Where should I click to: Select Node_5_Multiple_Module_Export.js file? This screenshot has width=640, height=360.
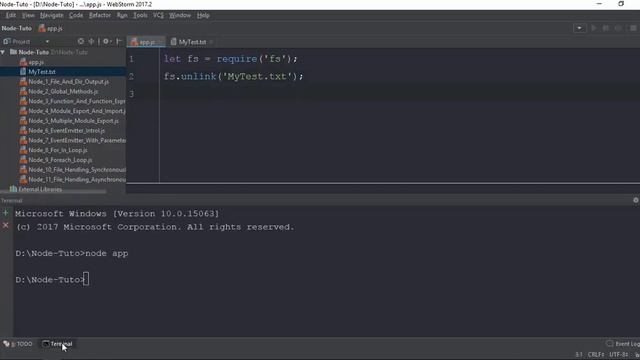[73, 121]
